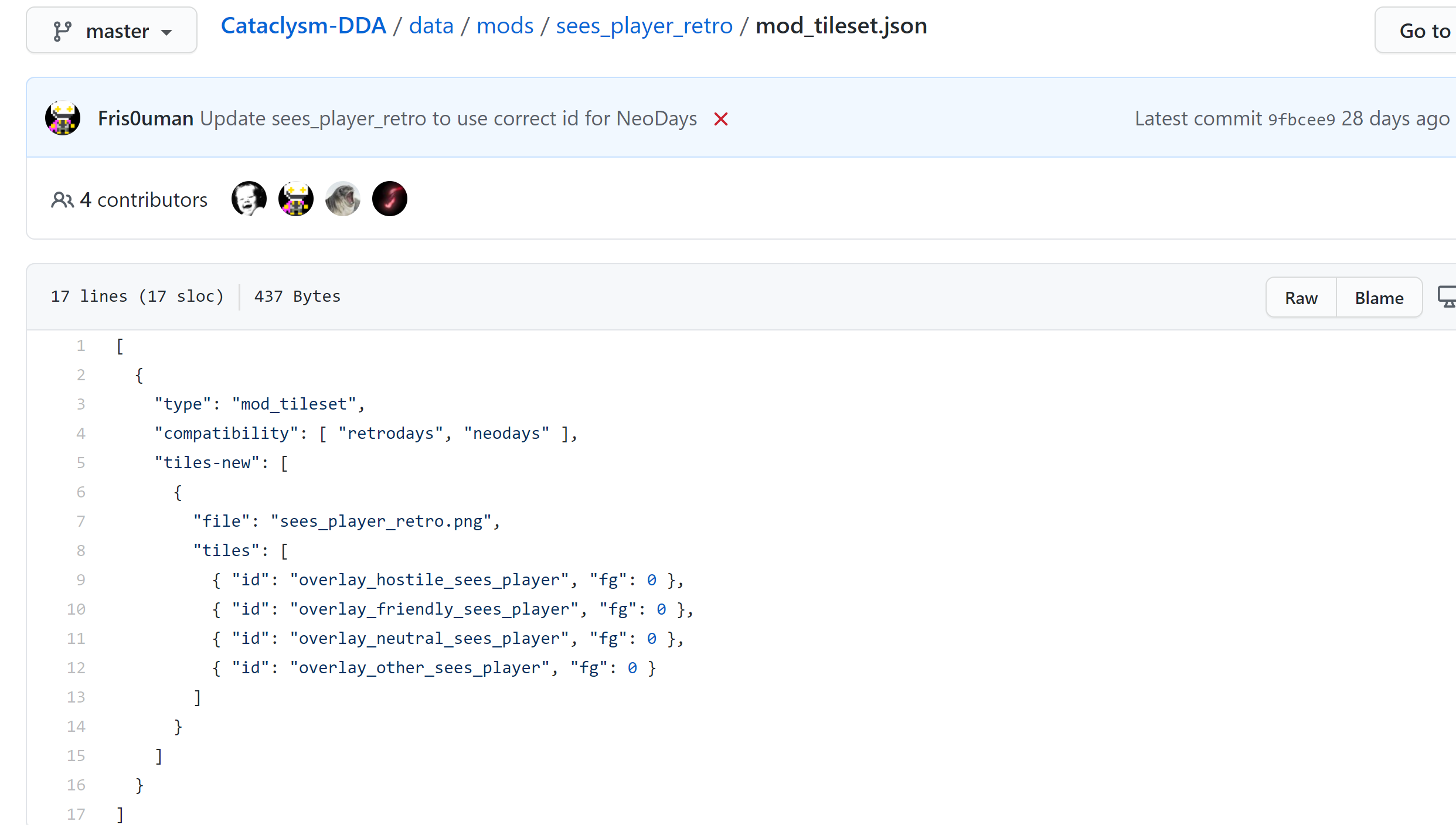Click the cat contributor avatar

tap(342, 199)
